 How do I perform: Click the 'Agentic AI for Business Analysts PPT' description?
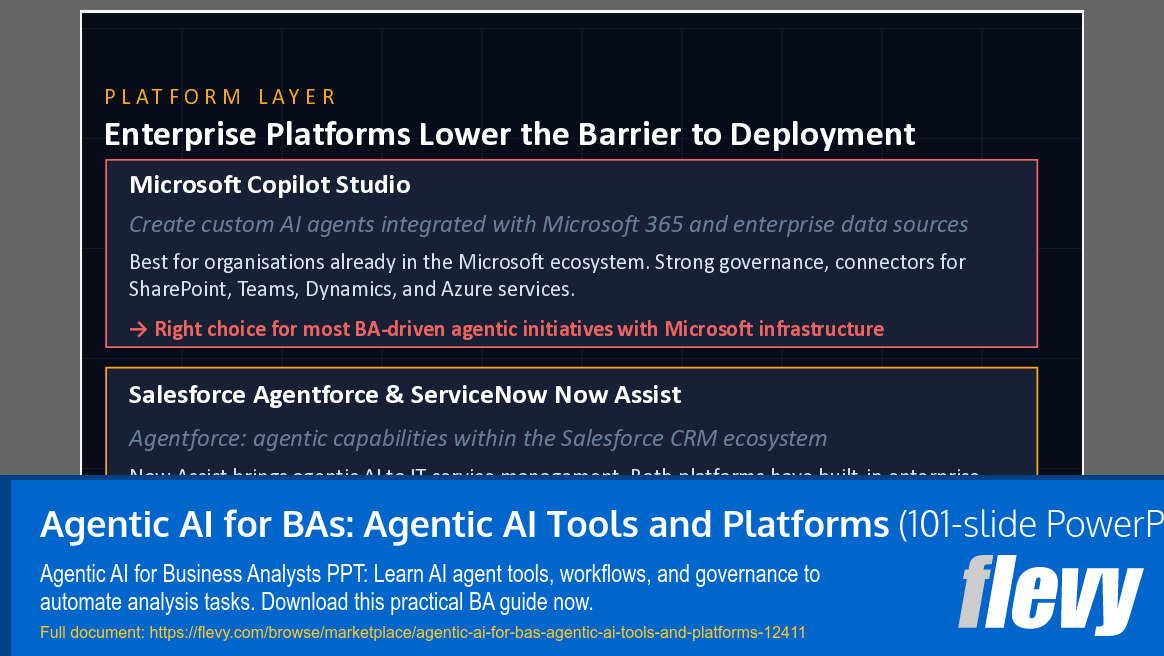(x=430, y=587)
